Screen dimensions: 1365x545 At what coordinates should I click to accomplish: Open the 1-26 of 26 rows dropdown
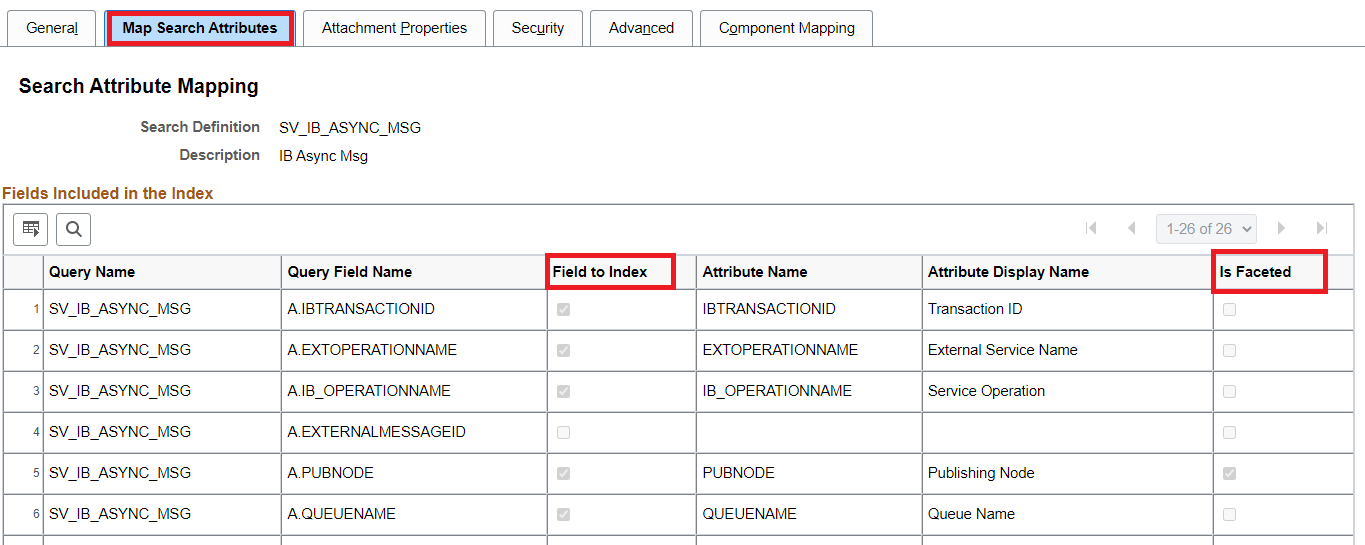point(1206,229)
